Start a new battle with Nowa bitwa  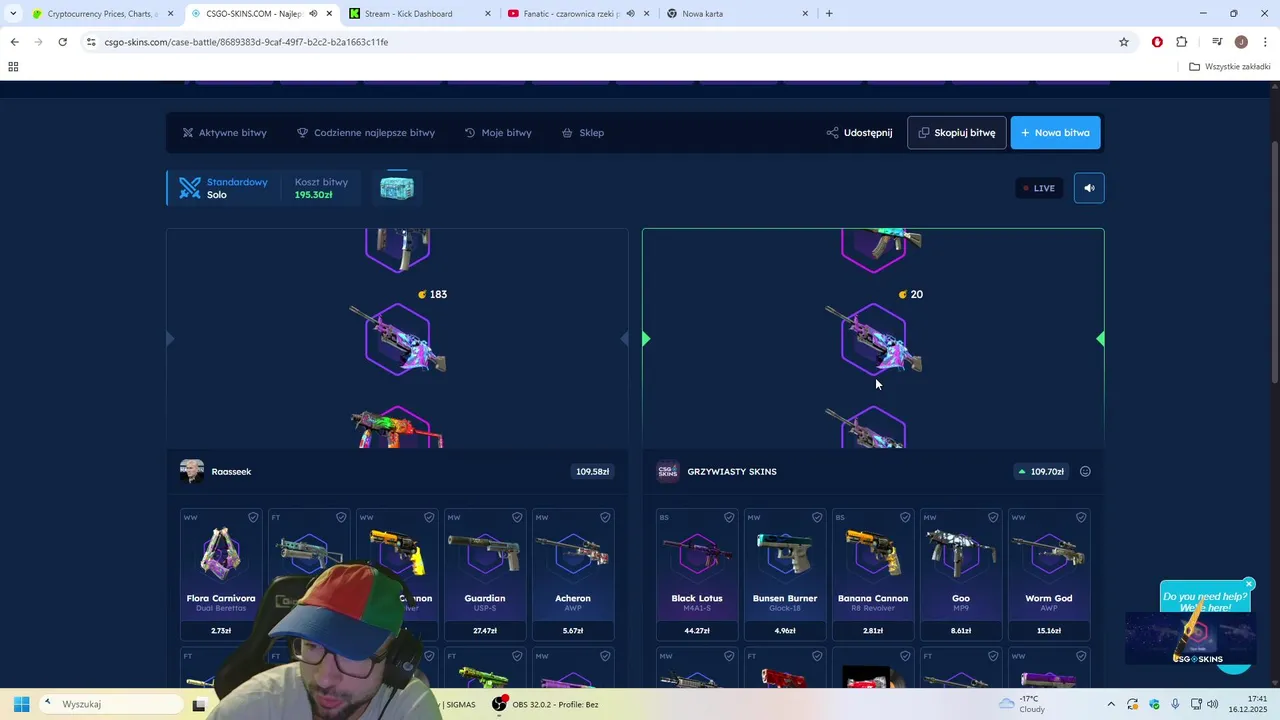pos(1055,132)
